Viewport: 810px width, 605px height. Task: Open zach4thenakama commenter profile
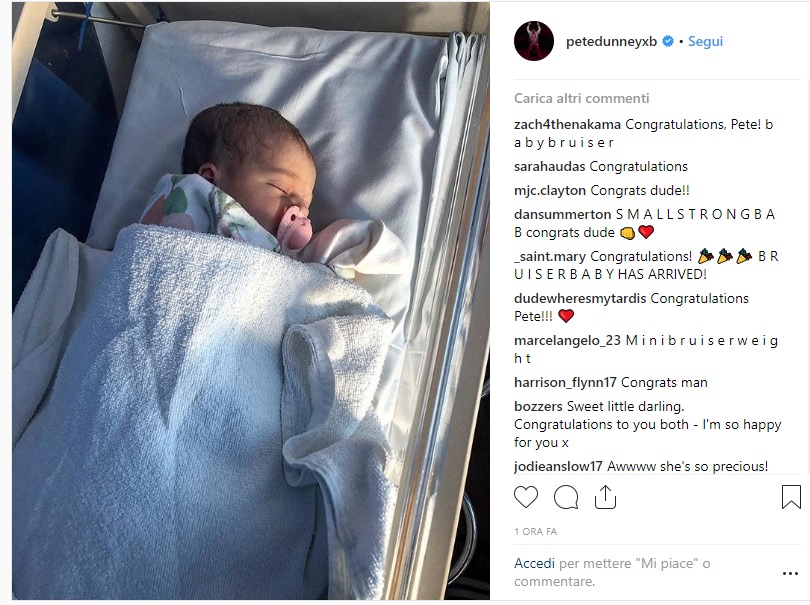click(x=567, y=125)
